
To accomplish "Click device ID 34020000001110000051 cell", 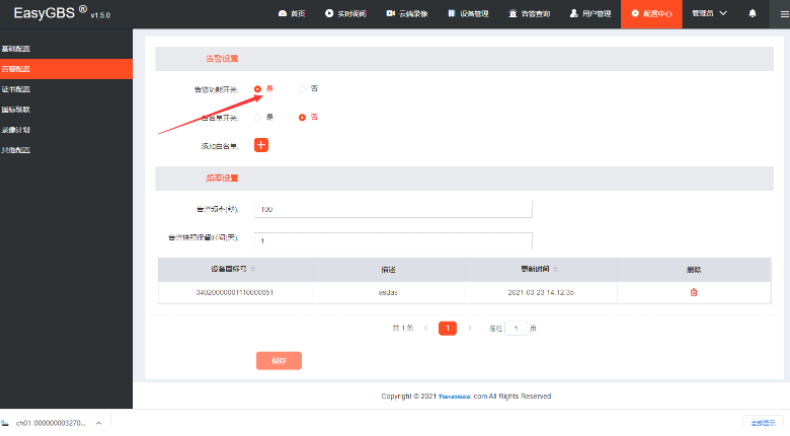I will (235, 292).
